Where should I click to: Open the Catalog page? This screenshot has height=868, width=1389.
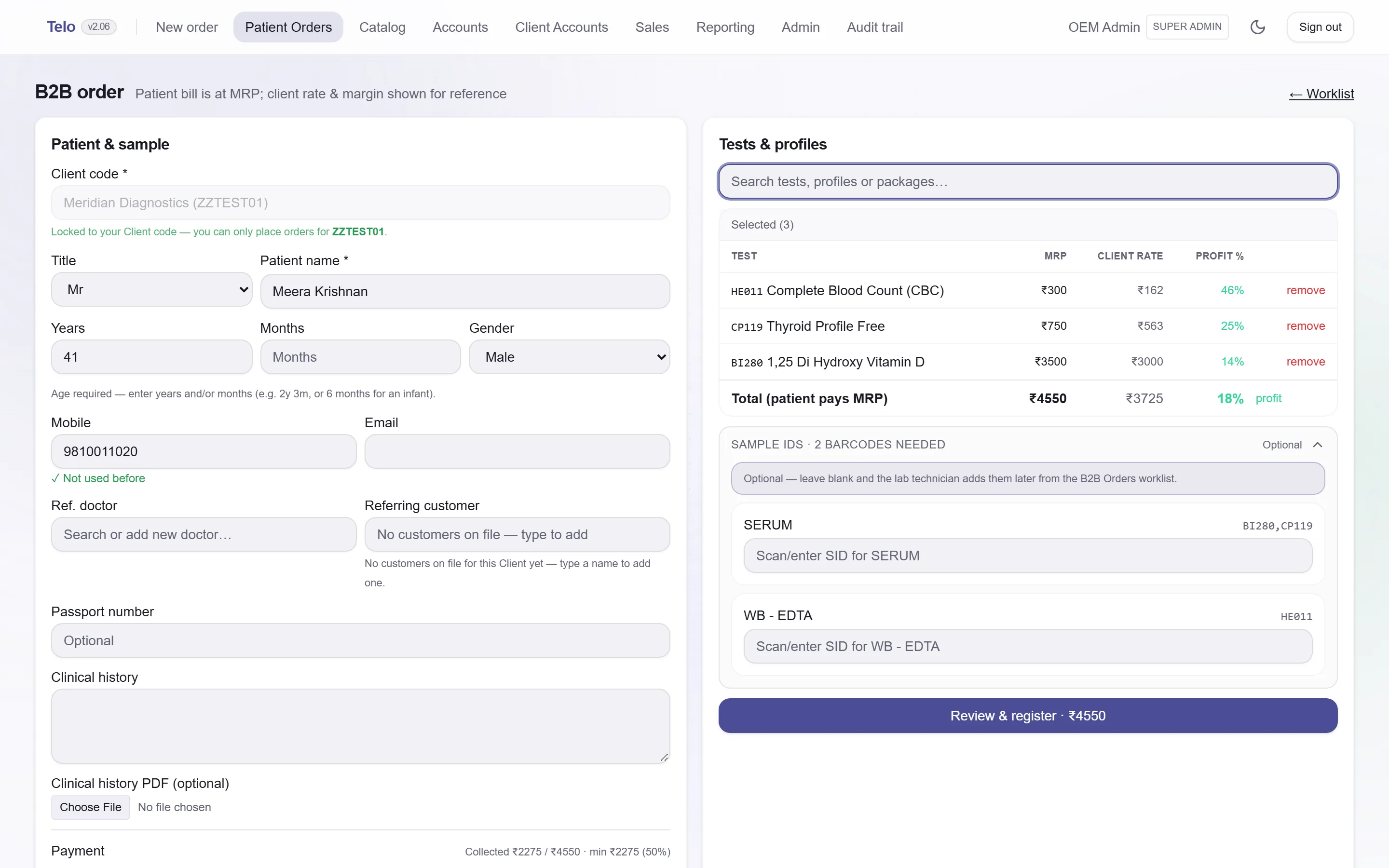click(x=382, y=27)
